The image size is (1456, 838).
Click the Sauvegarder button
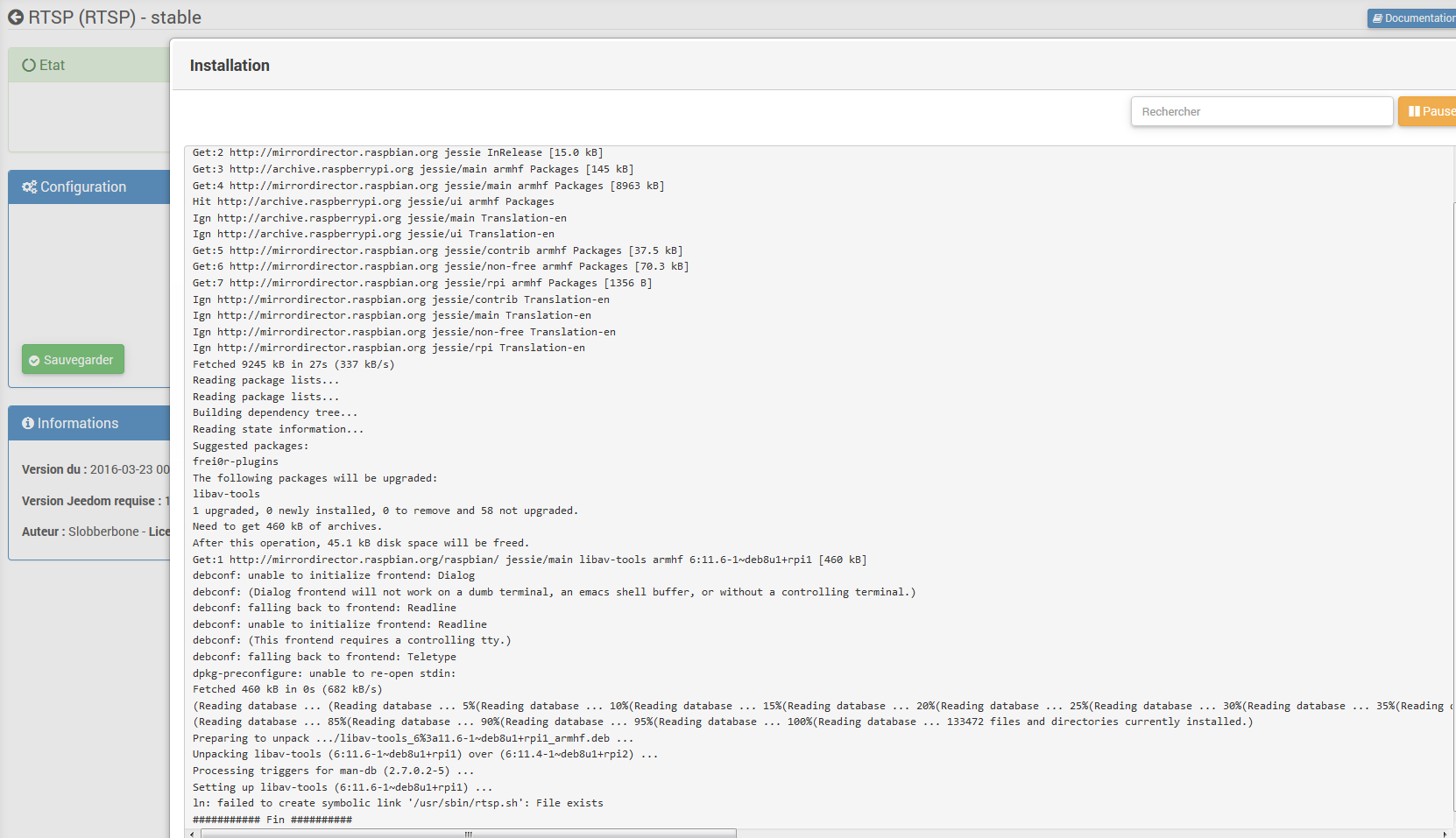tap(73, 360)
